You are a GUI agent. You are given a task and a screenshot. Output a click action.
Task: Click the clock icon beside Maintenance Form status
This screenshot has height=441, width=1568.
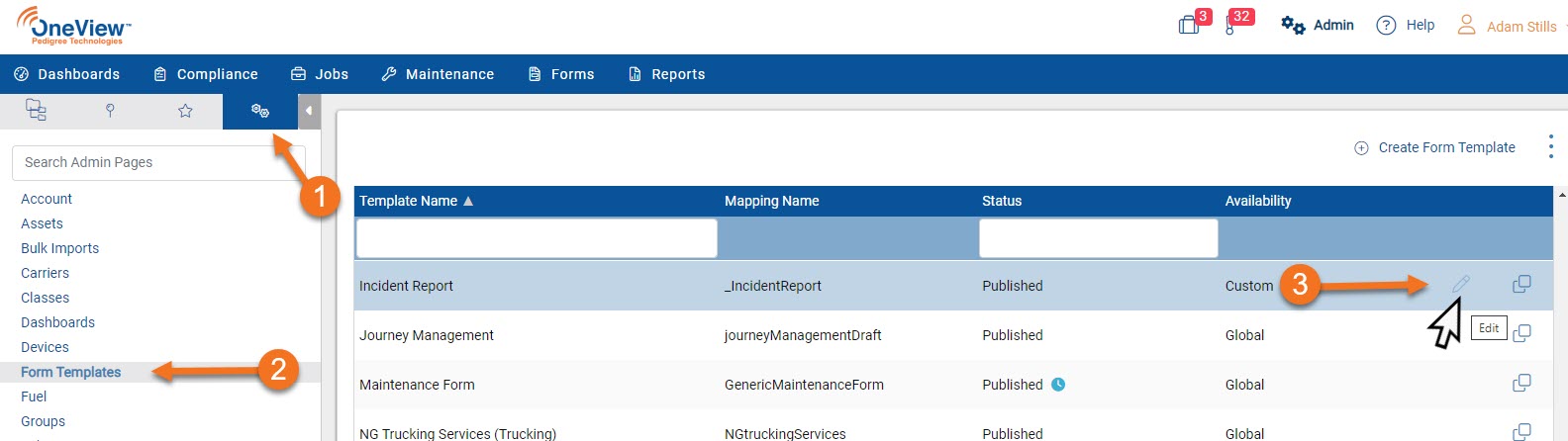(x=1058, y=385)
